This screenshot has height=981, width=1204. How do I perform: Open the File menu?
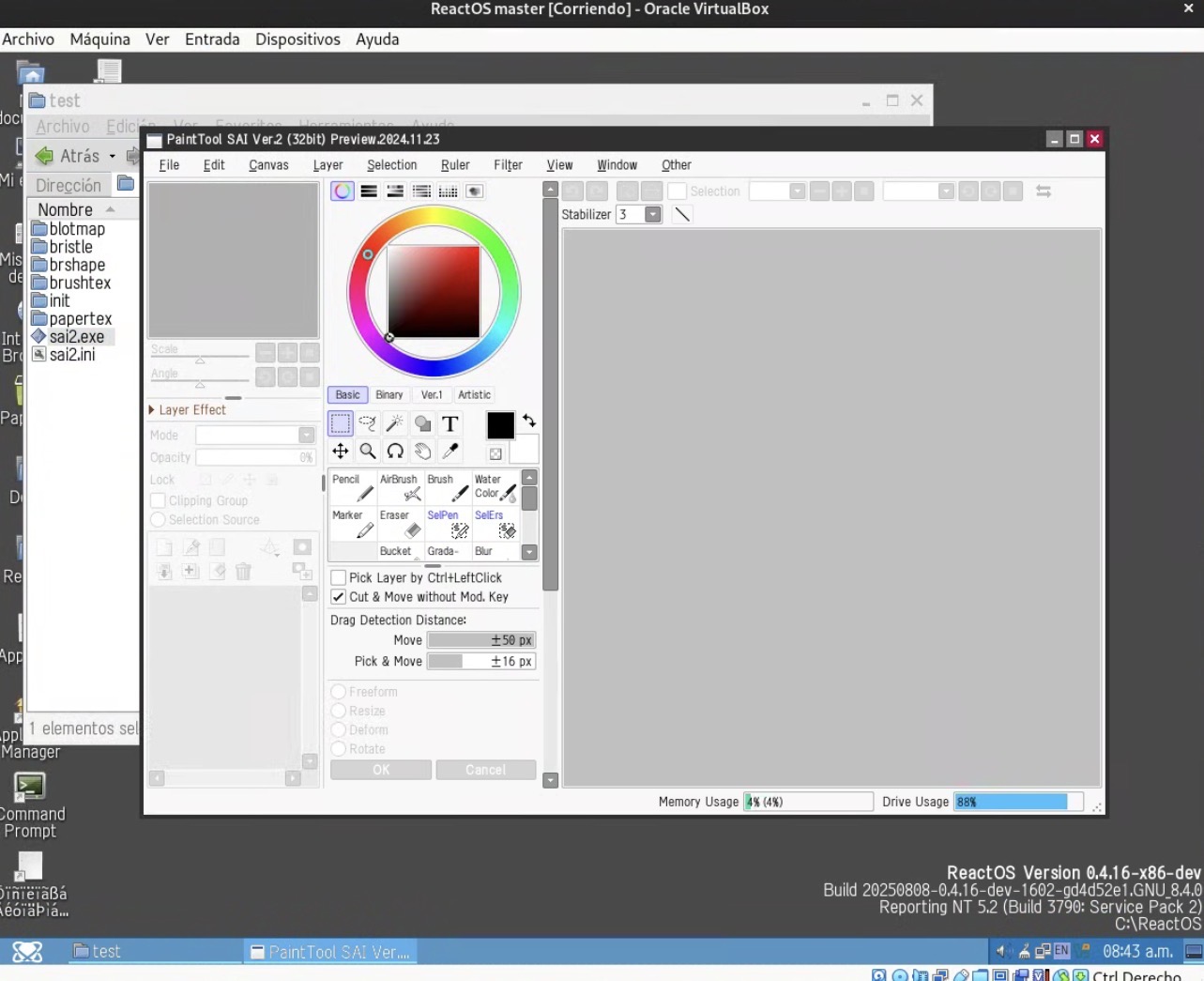(169, 165)
